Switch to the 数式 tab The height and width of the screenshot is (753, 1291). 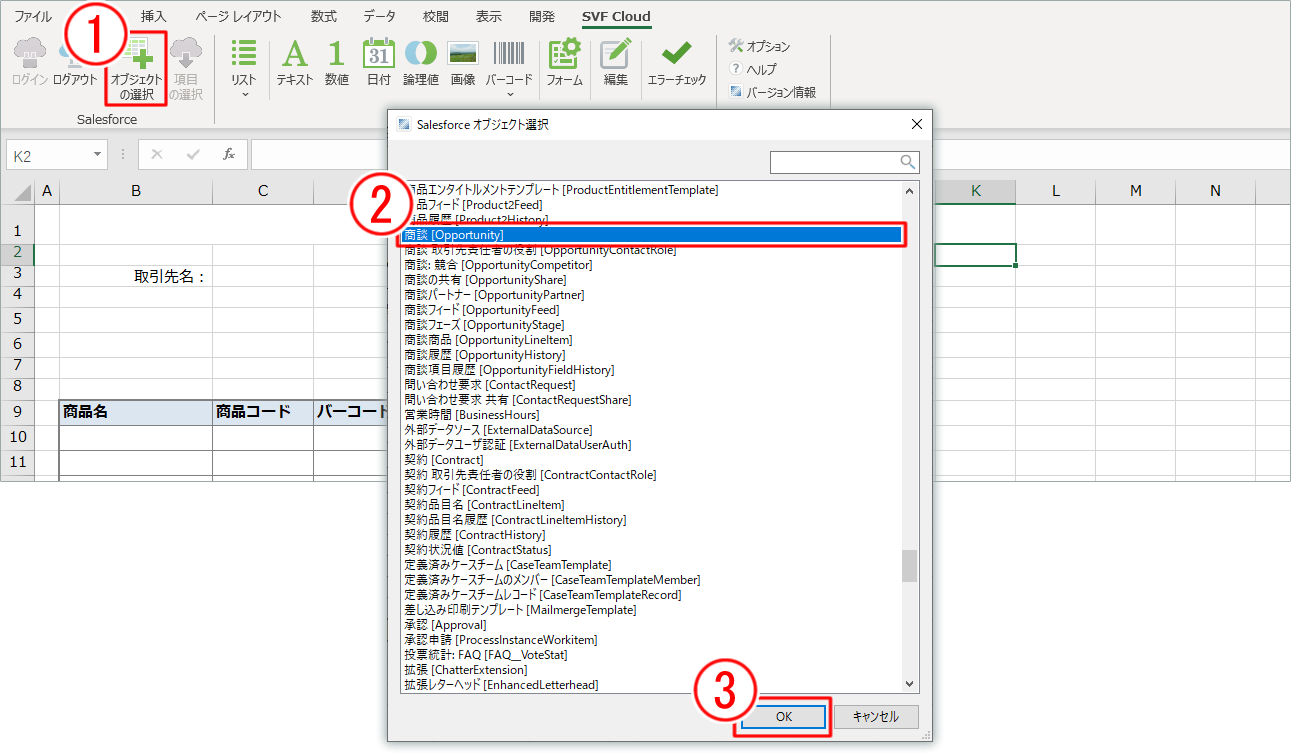coord(324,16)
